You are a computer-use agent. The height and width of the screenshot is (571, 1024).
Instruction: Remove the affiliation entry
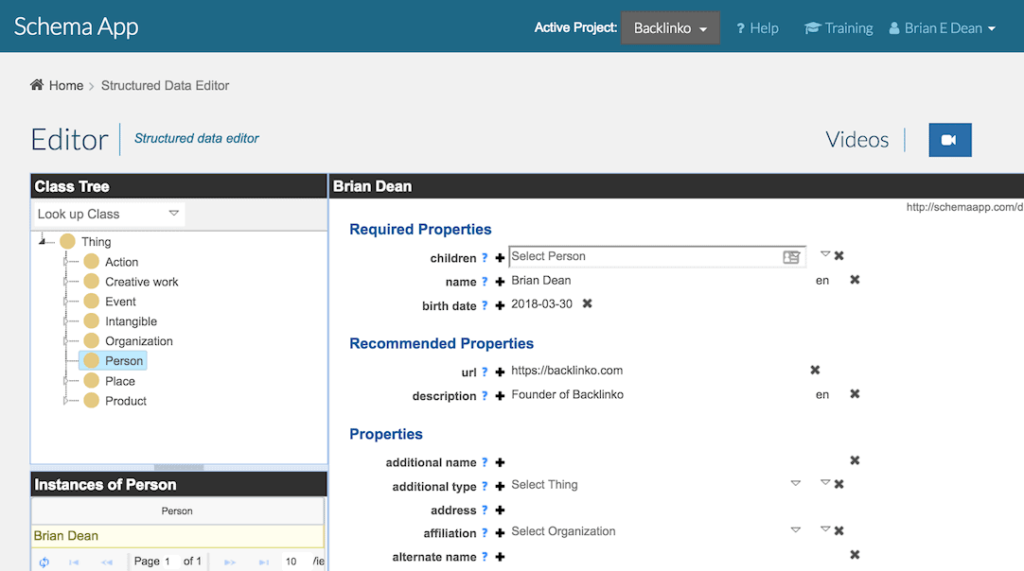tap(839, 530)
